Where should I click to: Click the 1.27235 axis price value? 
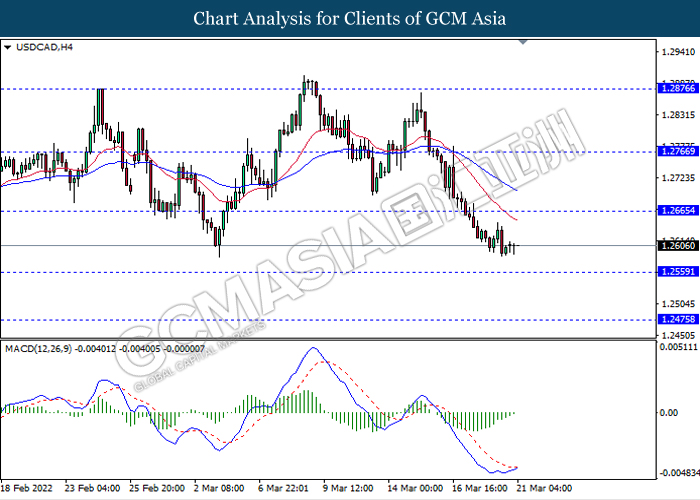point(678,178)
